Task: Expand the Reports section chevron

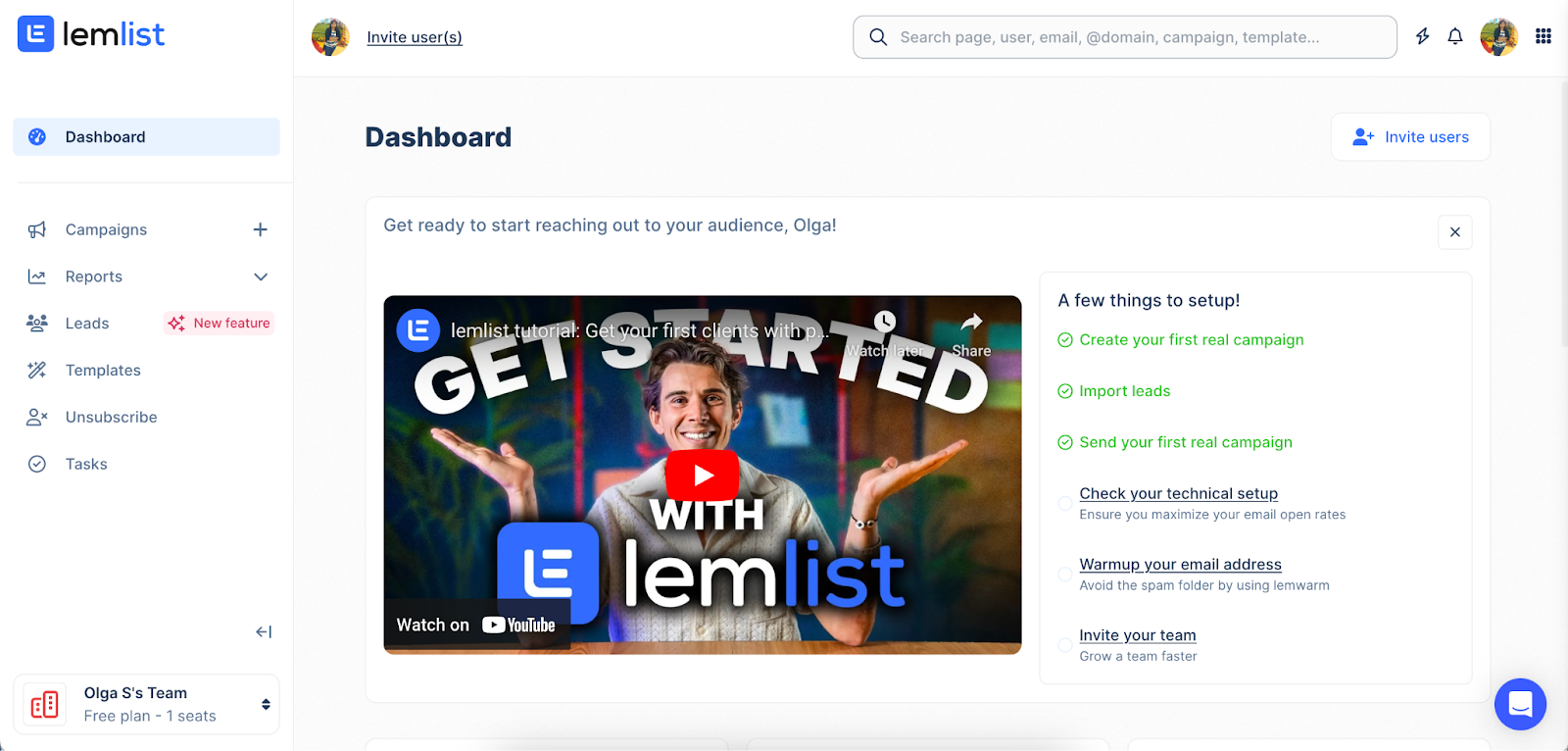Action: click(x=260, y=276)
